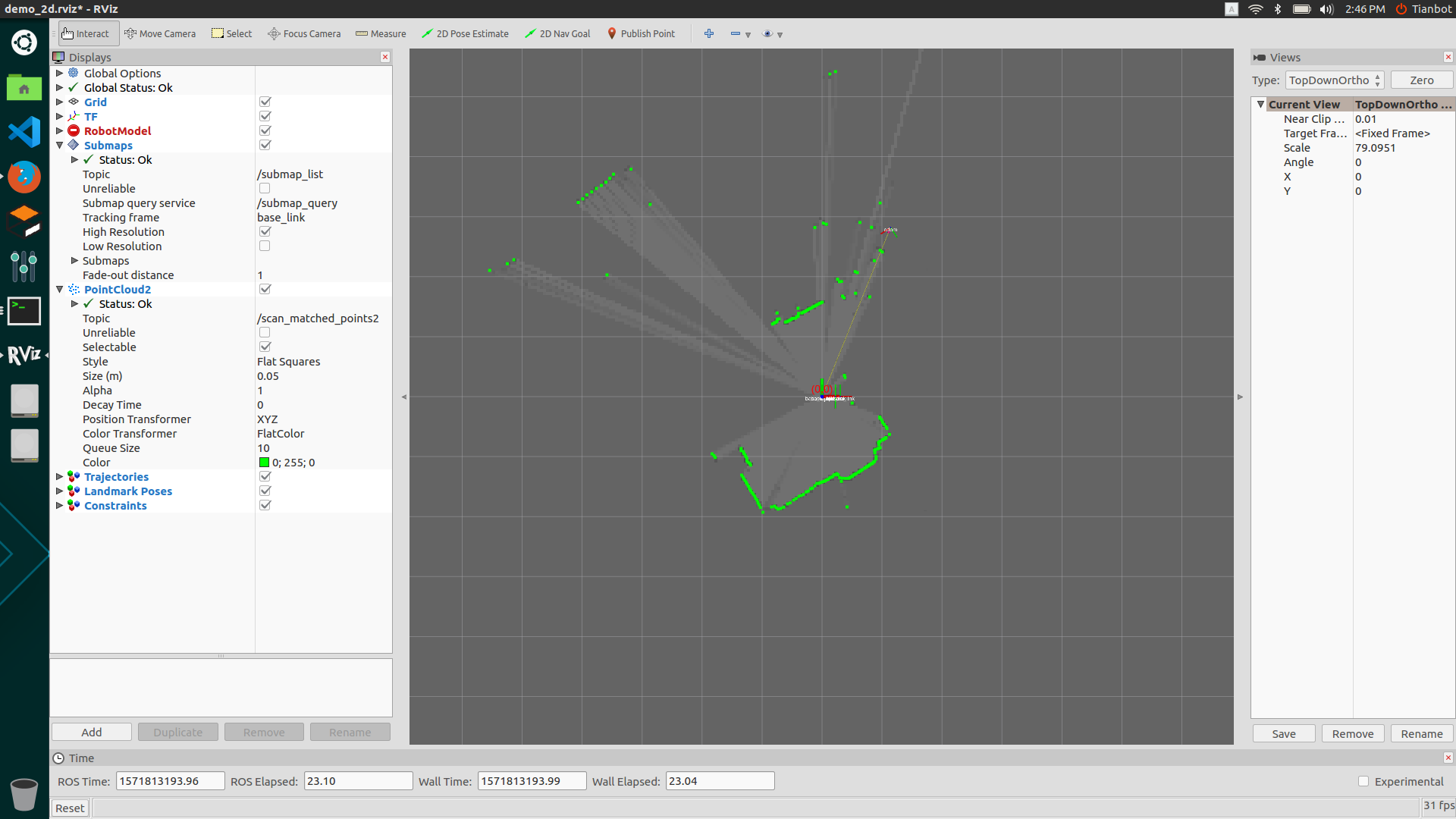1456x819 pixels.
Task: Toggle the Trajectories display checkbox
Action: pyautogui.click(x=265, y=476)
